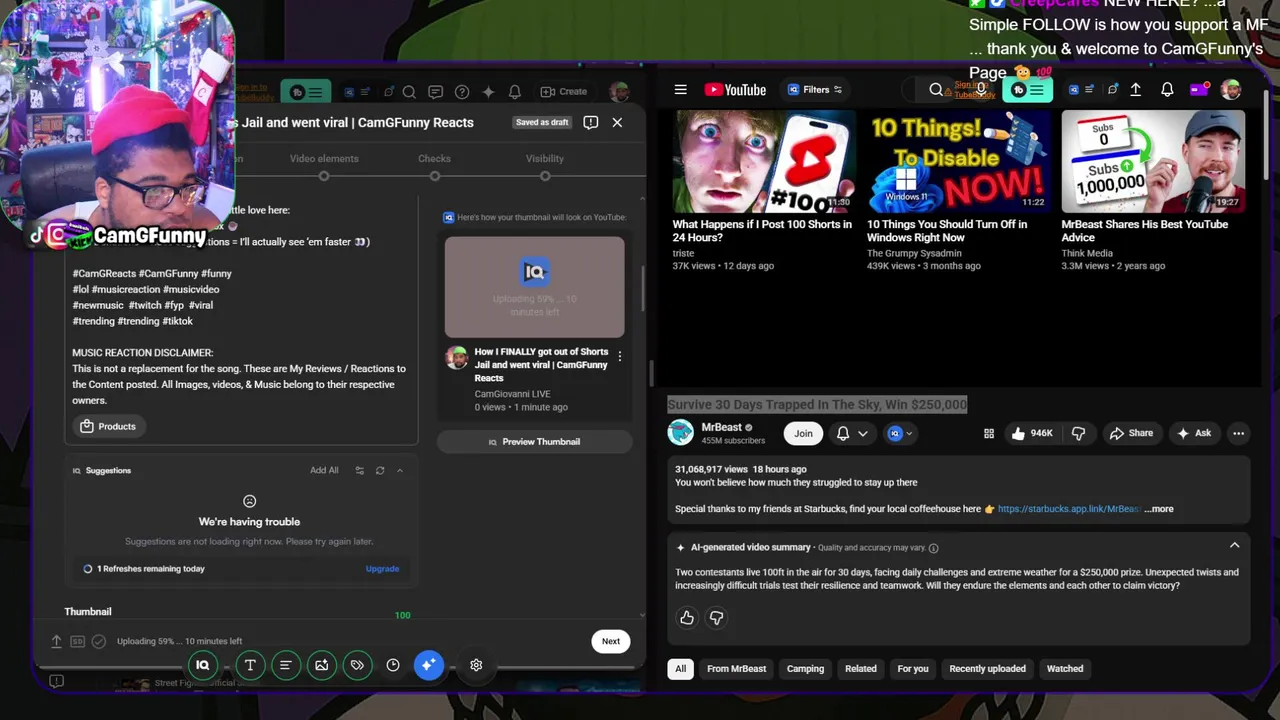This screenshot has width=1280, height=720.
Task: Open the YouTube hamburger guide menu
Action: point(681,89)
